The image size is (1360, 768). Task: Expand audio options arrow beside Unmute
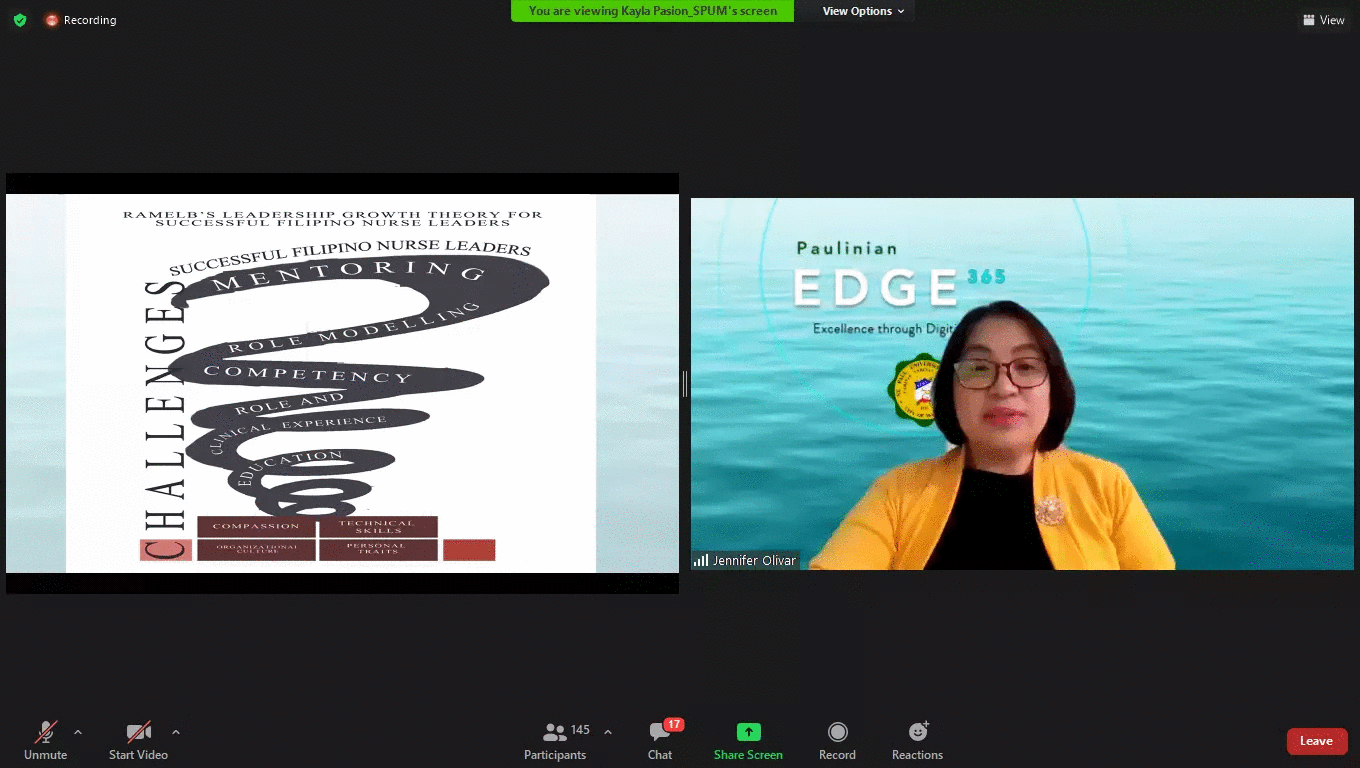point(78,732)
